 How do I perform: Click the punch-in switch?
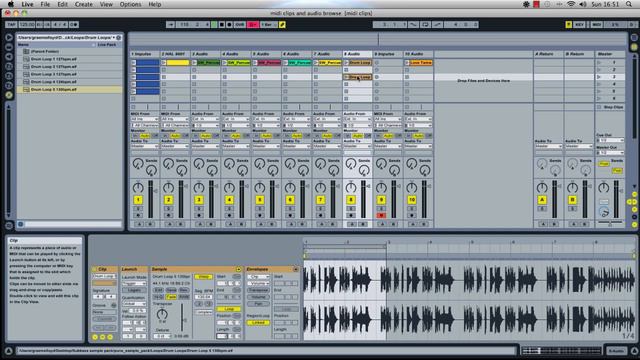click(x=413, y=24)
